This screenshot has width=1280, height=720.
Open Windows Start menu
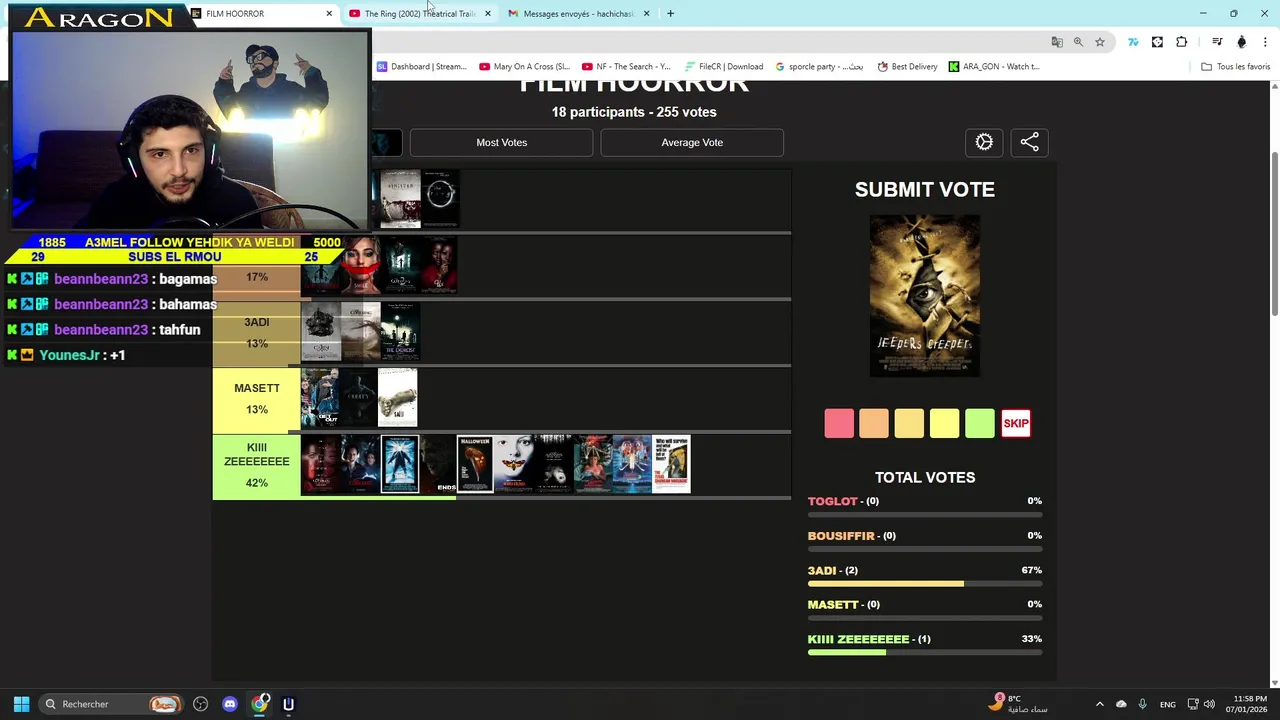point(21,704)
